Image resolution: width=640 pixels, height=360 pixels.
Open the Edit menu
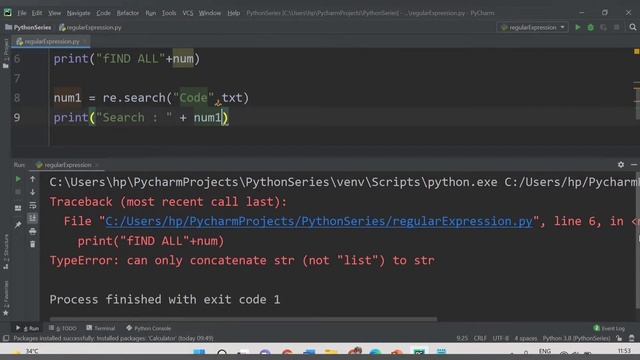[37, 13]
